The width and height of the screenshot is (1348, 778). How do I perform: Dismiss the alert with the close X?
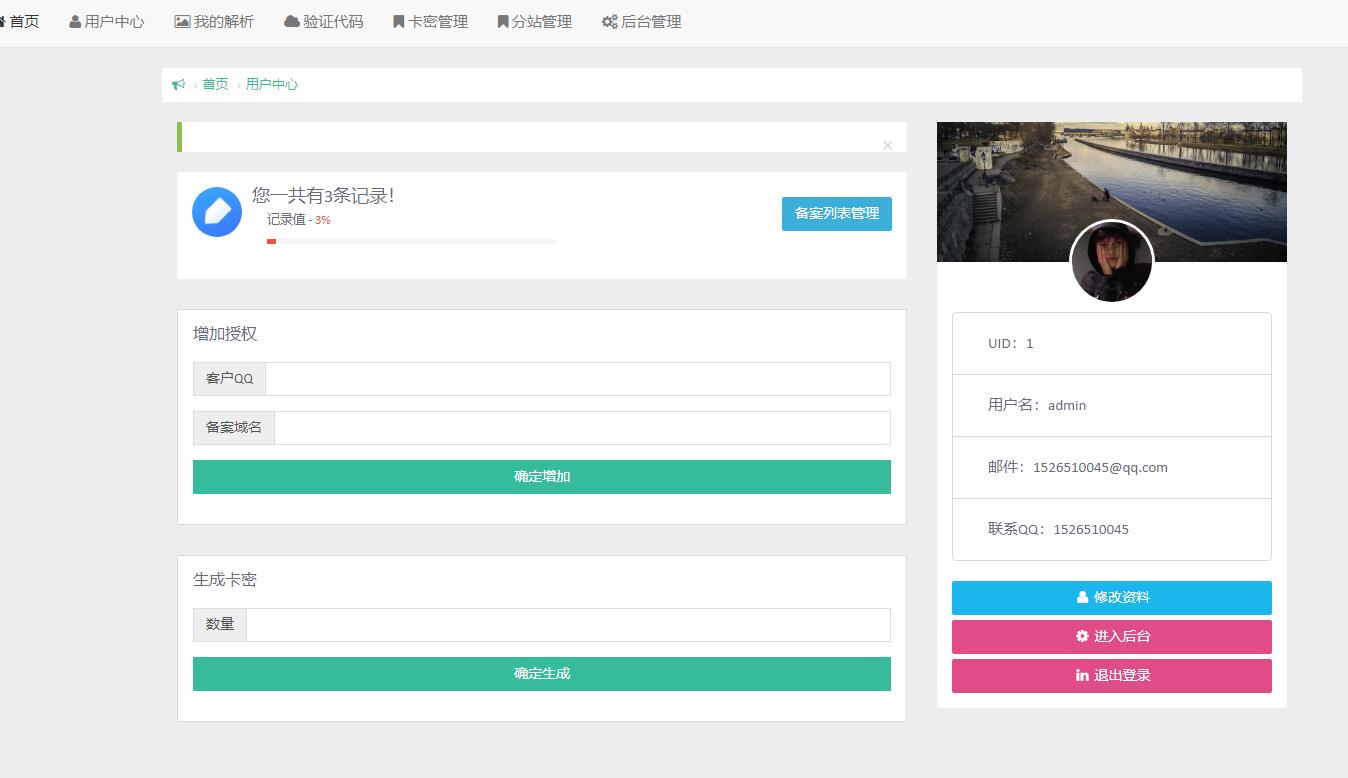tap(887, 146)
